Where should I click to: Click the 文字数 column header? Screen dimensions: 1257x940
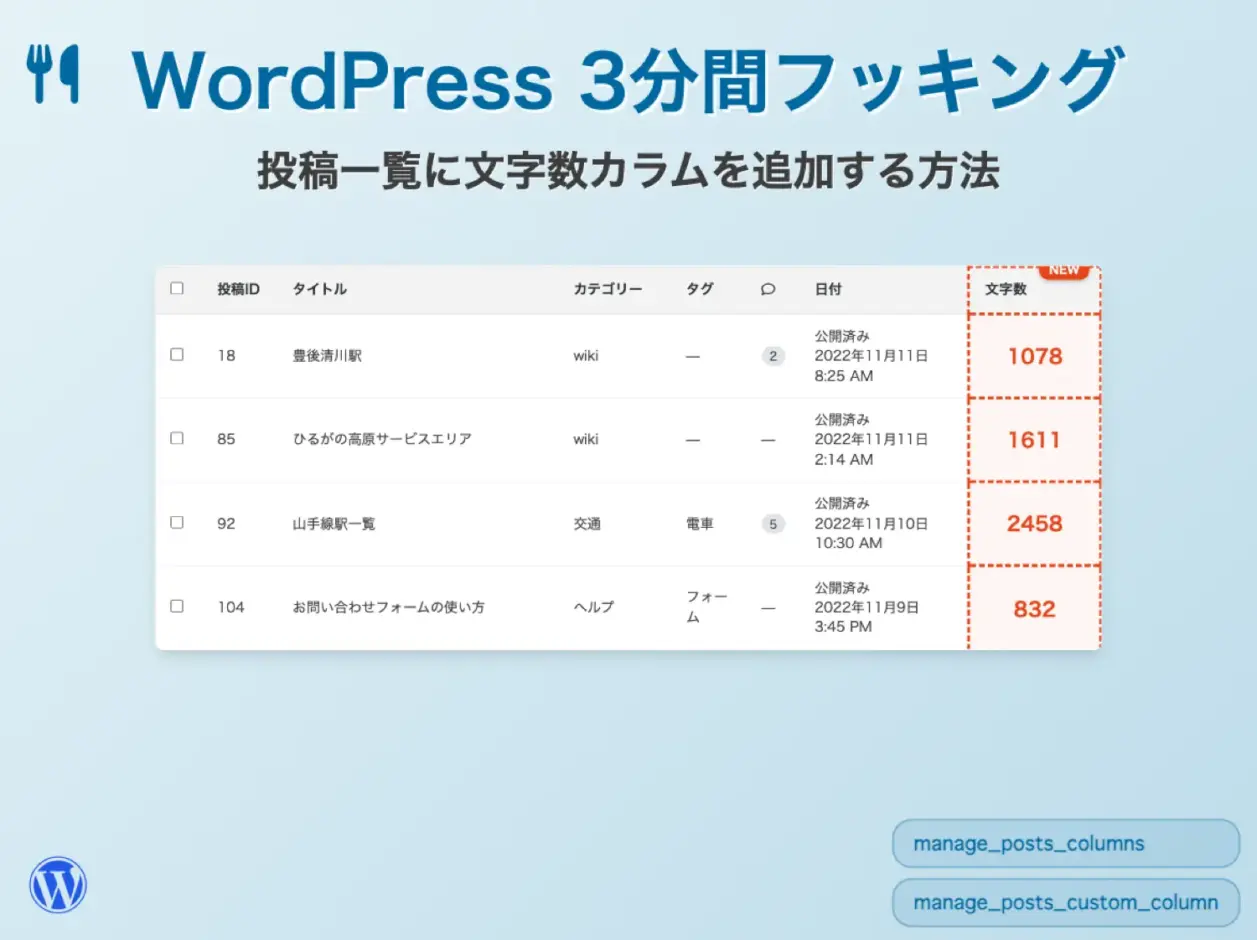pyautogui.click(x=1006, y=289)
